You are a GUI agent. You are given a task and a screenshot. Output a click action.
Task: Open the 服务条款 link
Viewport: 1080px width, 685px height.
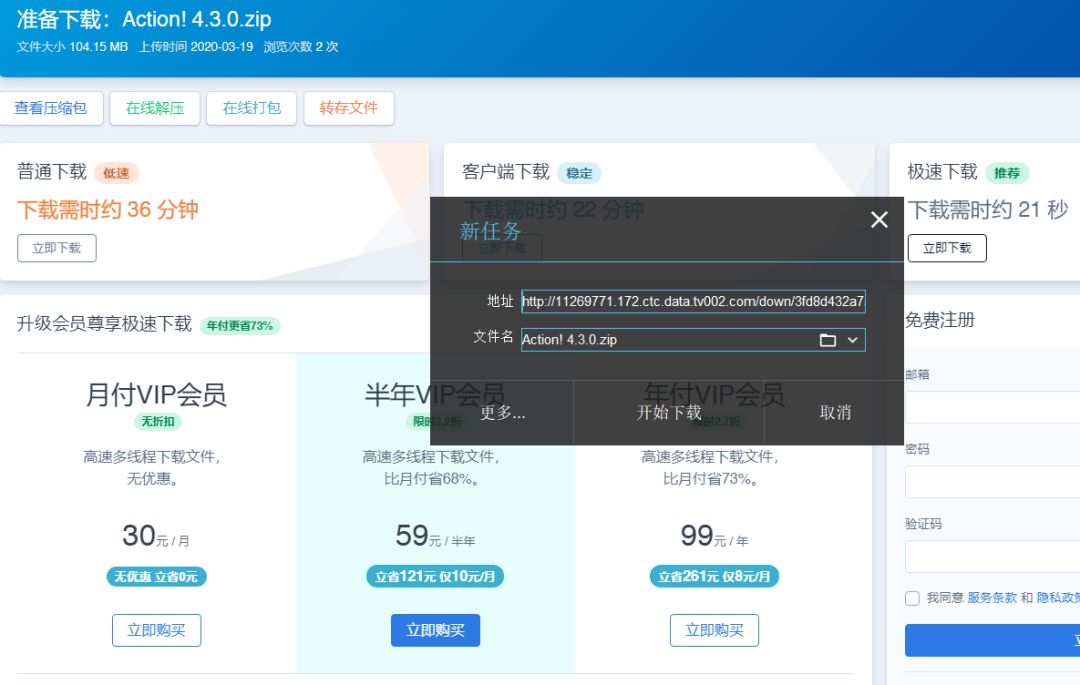click(x=992, y=598)
